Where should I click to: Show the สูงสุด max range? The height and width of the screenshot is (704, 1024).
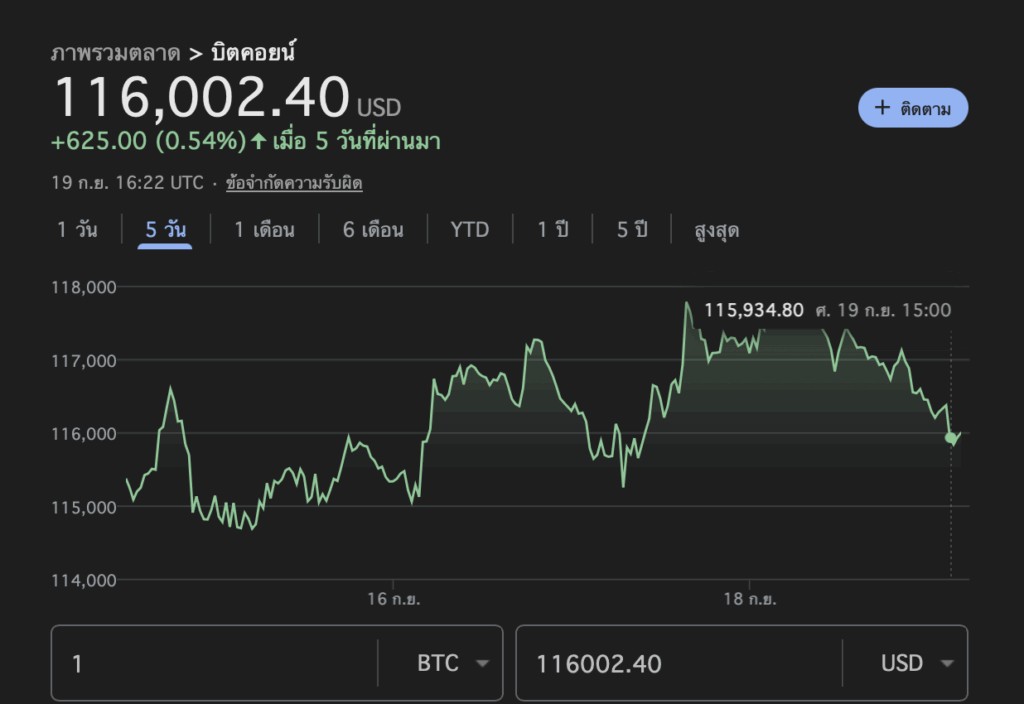(716, 231)
